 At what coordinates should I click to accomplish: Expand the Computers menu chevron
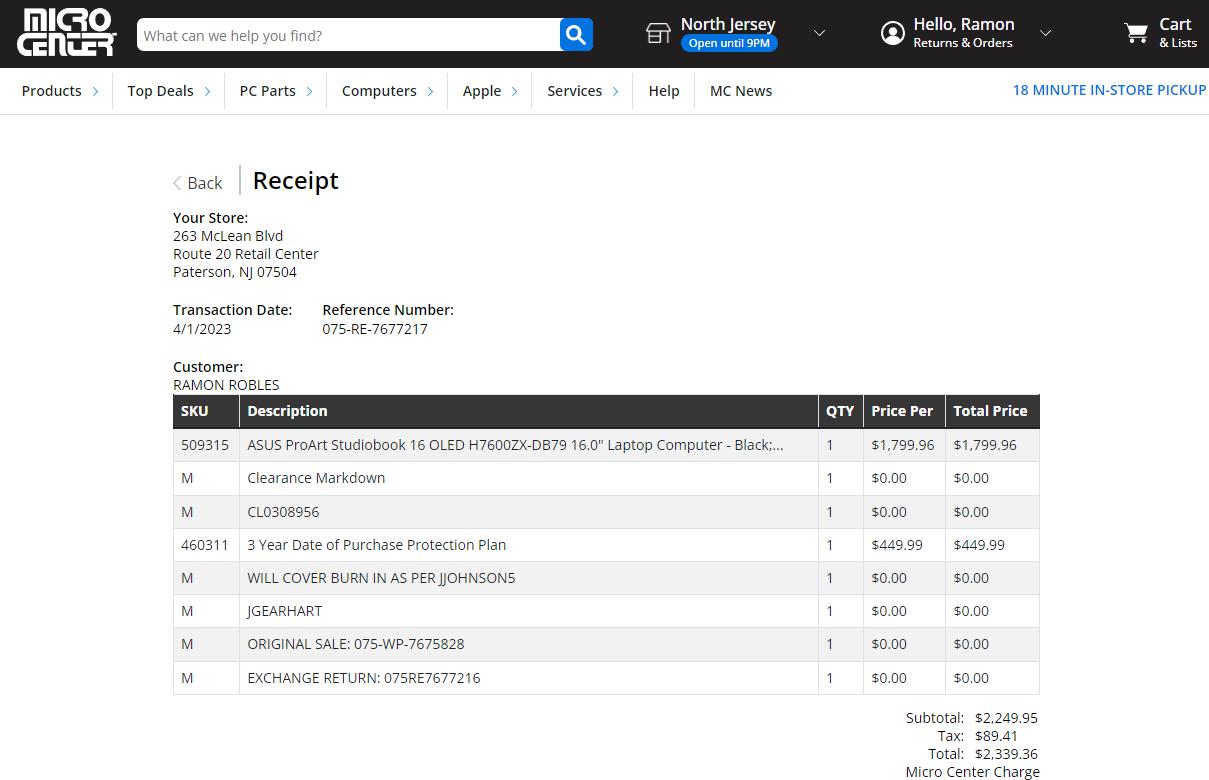point(430,91)
